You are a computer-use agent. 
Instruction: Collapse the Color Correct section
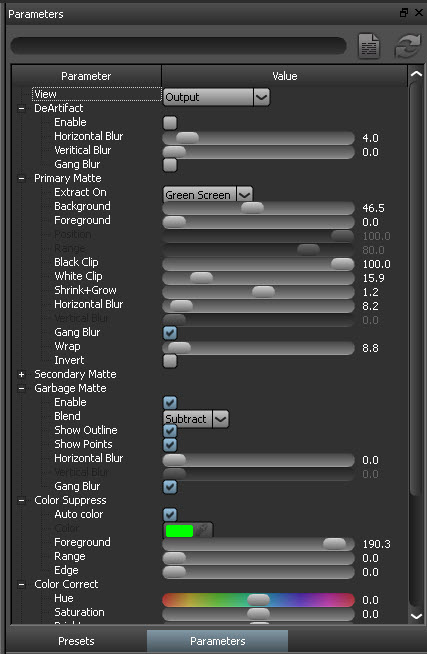22,584
